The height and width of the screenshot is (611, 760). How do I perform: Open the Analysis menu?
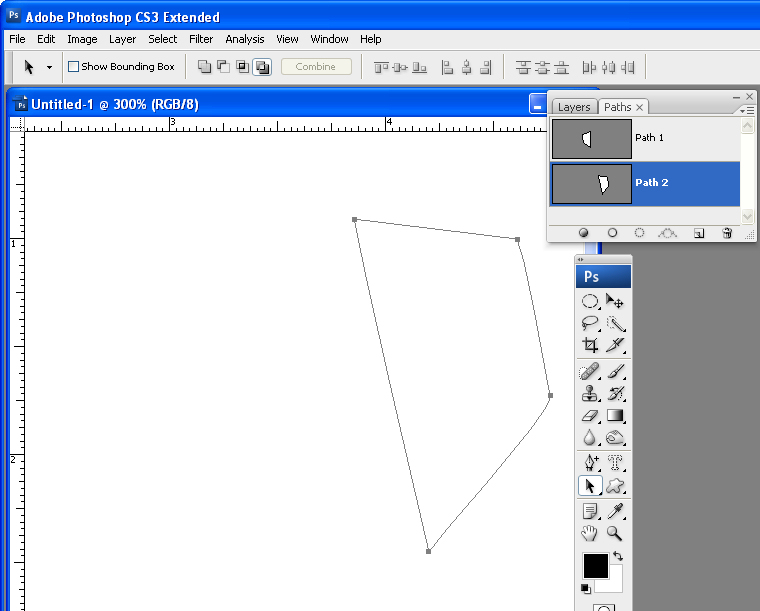pos(245,39)
